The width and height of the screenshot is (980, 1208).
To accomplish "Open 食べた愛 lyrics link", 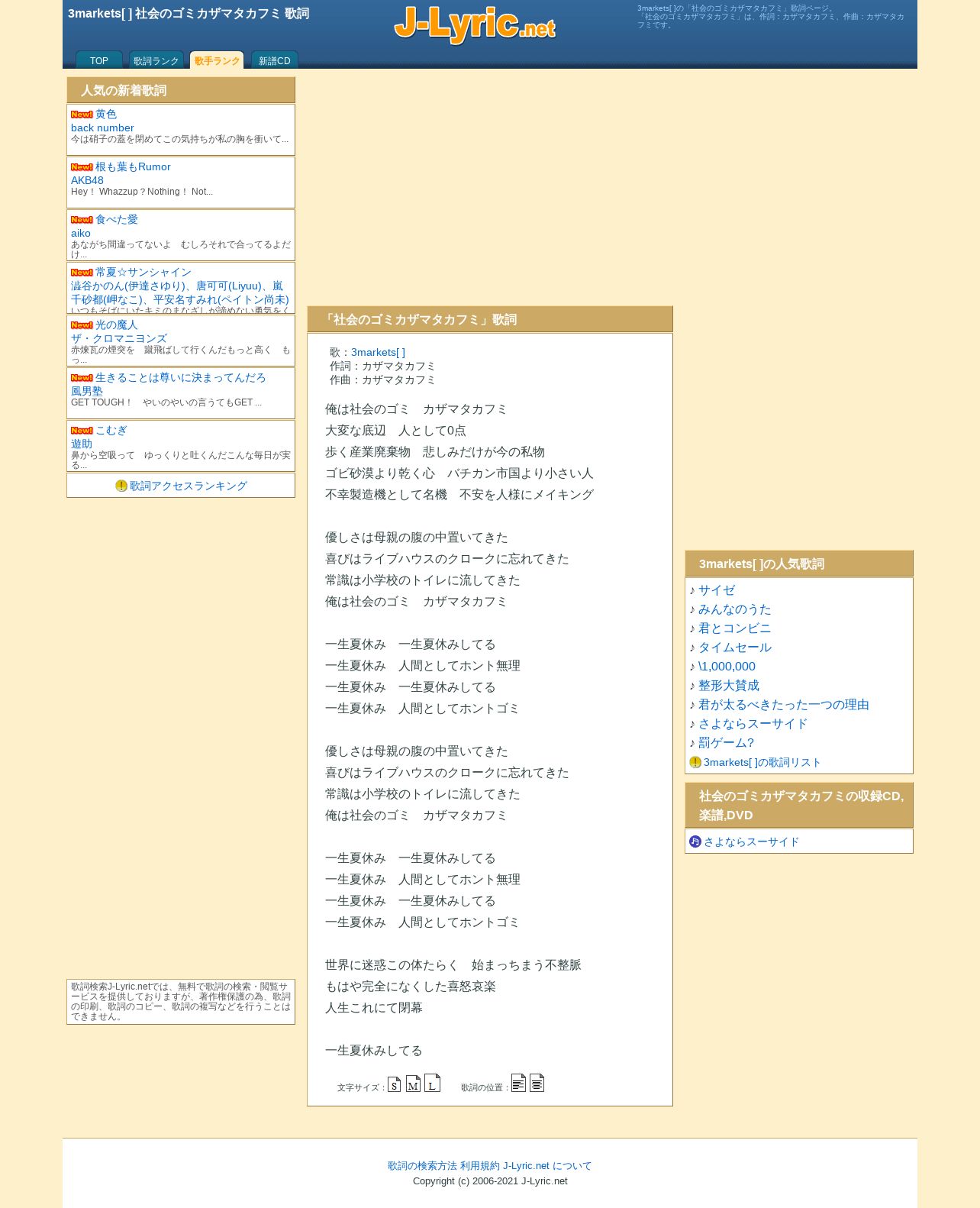I will tap(117, 220).
